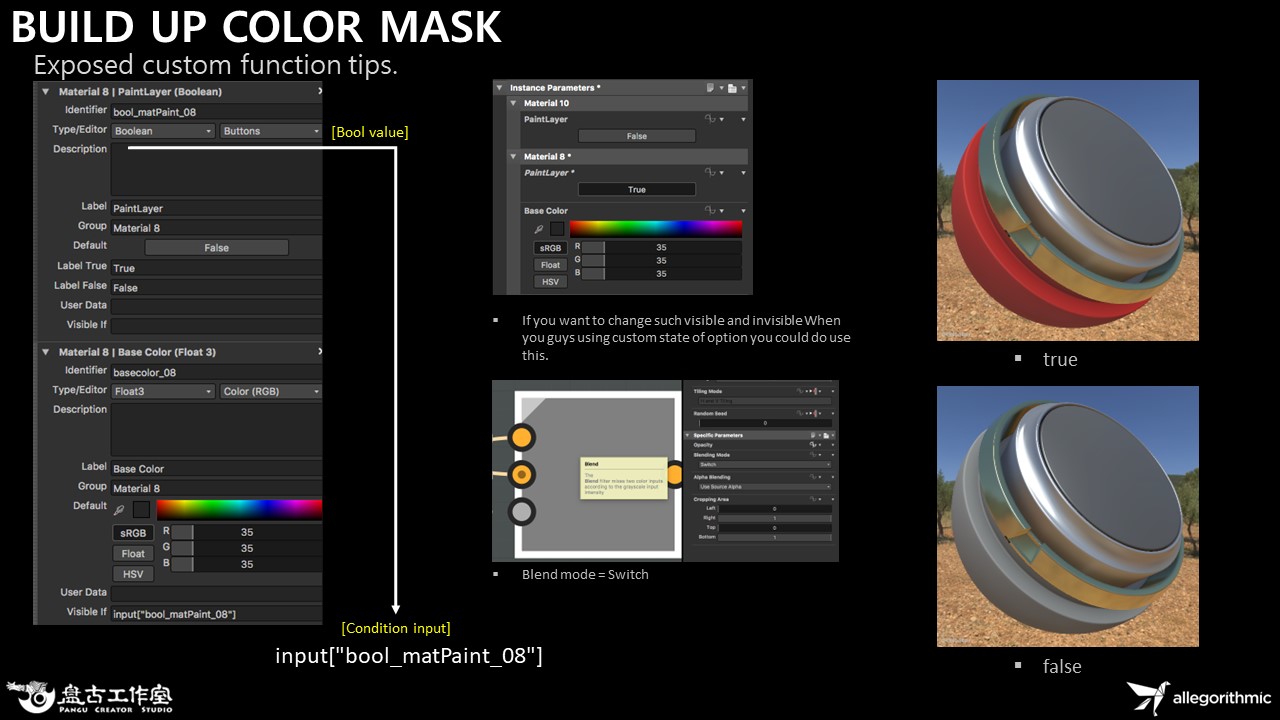Click Specific Parameters preset document icon
This screenshot has height=720, width=1280.
tap(812, 435)
